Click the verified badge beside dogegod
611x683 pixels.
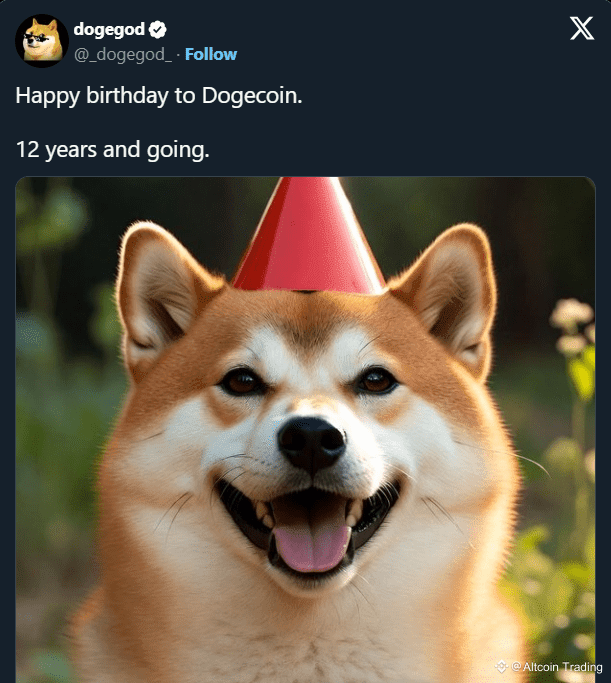tap(157, 30)
